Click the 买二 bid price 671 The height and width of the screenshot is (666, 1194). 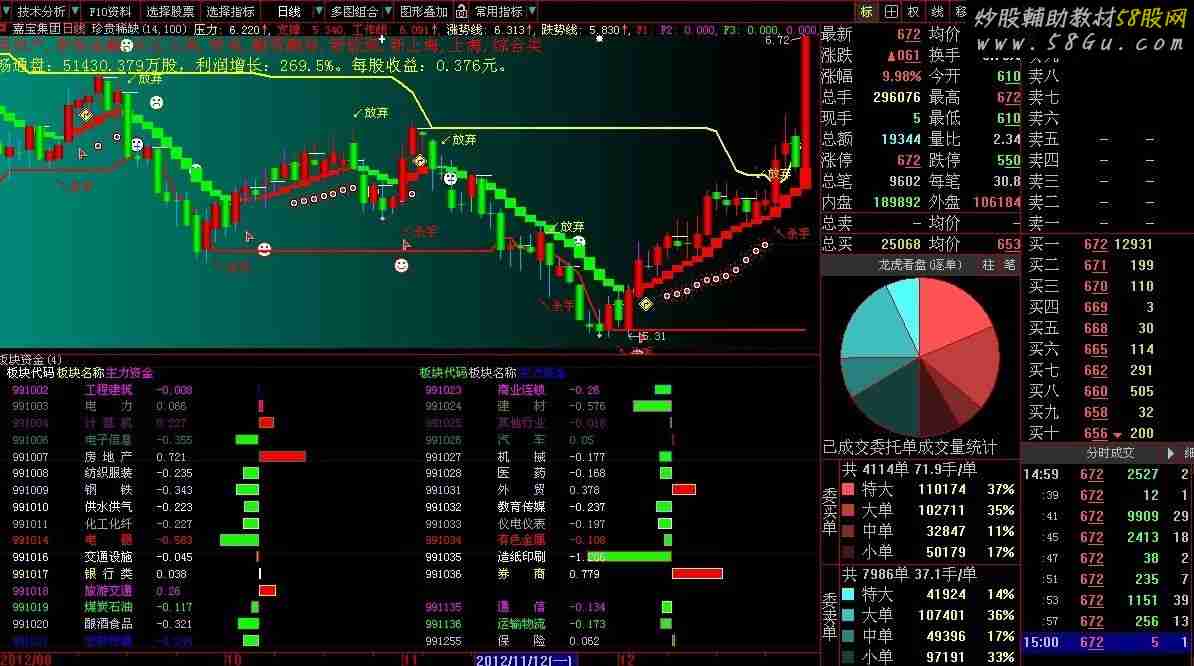click(x=1096, y=265)
